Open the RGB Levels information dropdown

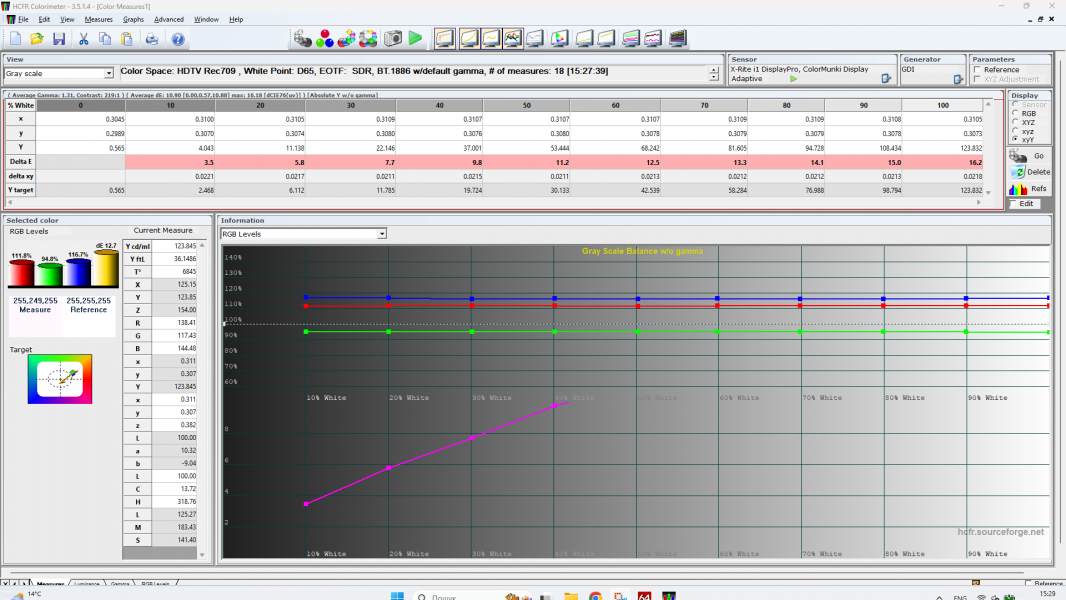[x=381, y=234]
